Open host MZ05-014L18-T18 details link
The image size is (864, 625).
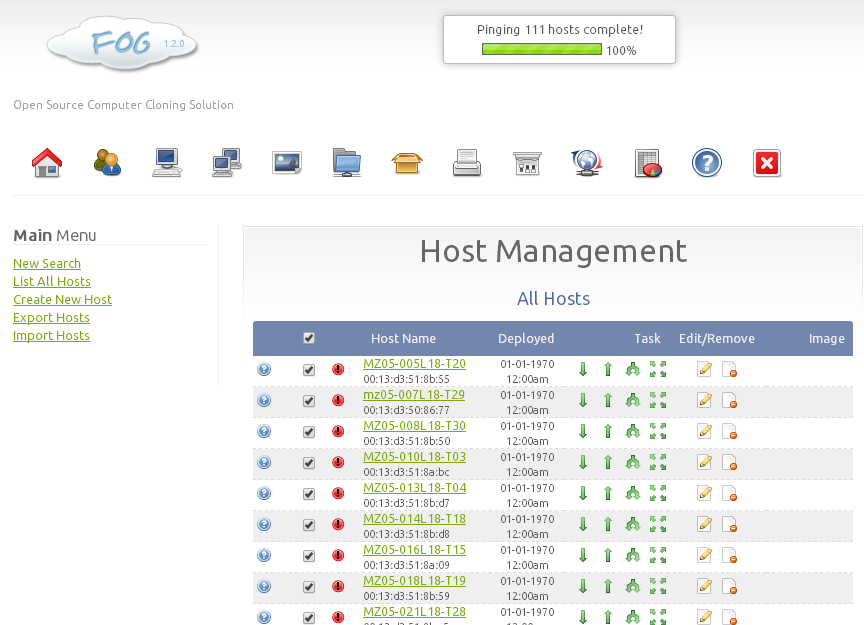414,518
